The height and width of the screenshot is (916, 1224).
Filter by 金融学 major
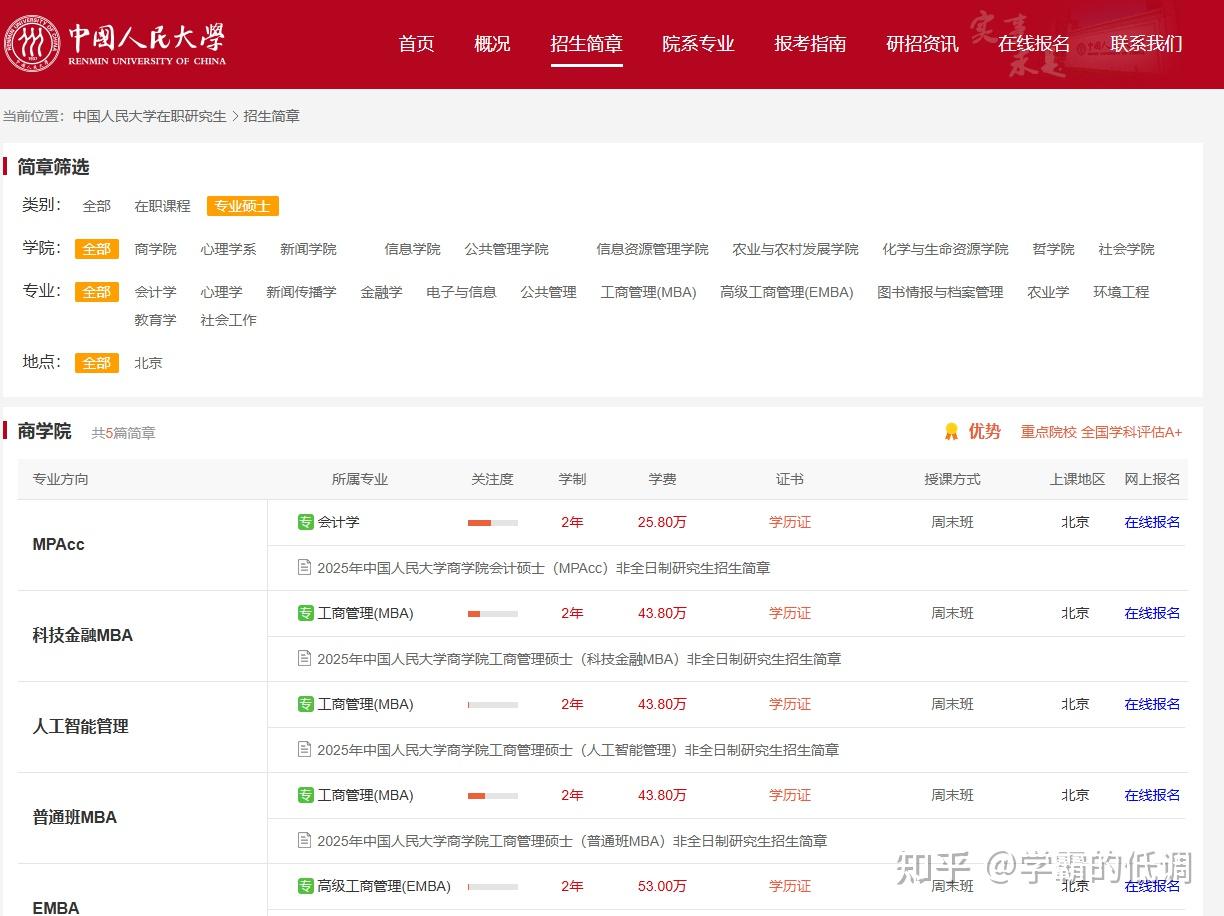pos(381,292)
